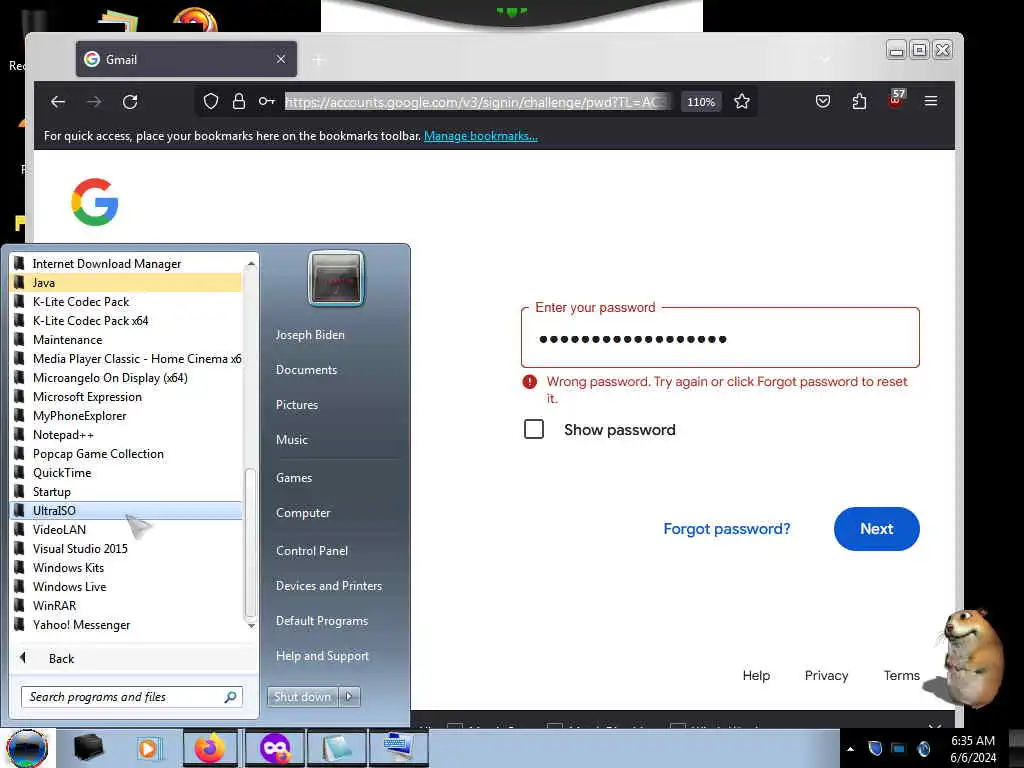The image size is (1024, 768).
Task: Expand the Startup folder
Action: click(127, 491)
